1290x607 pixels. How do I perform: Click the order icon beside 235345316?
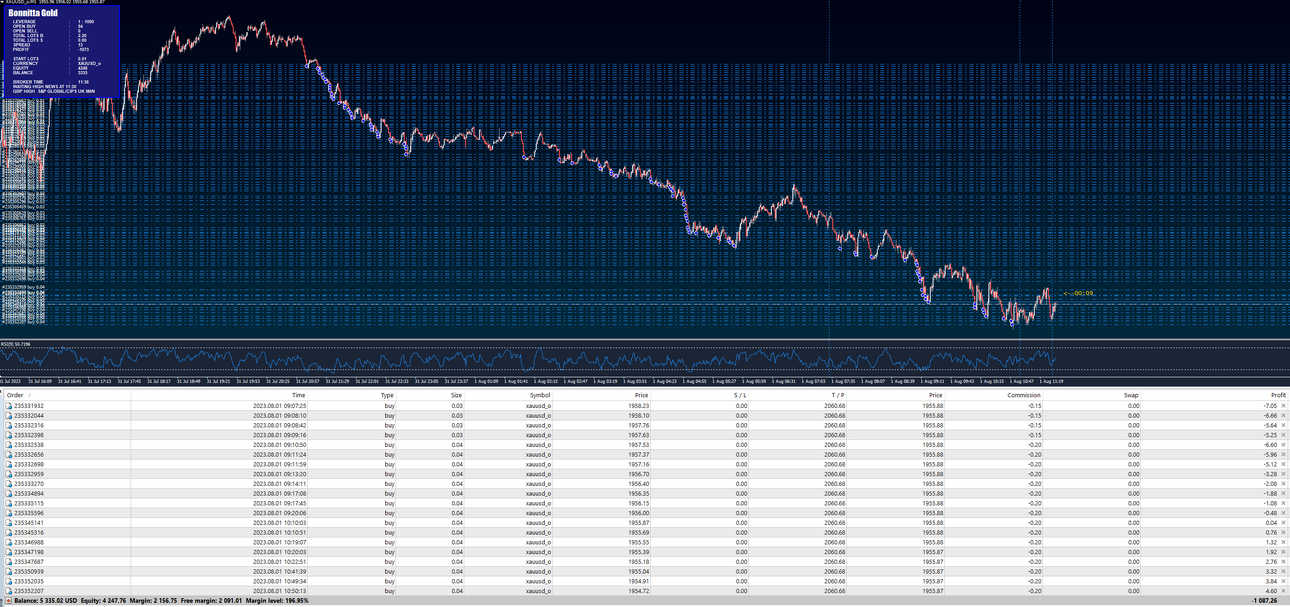9,533
